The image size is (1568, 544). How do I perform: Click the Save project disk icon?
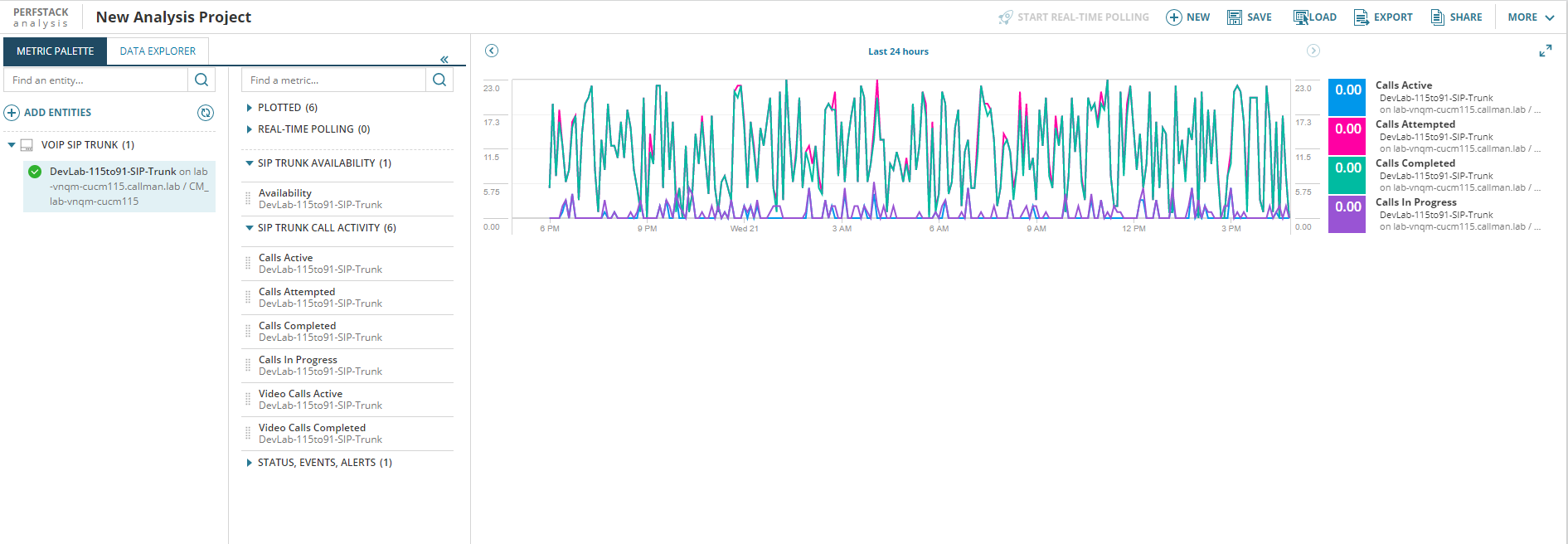coord(1234,17)
